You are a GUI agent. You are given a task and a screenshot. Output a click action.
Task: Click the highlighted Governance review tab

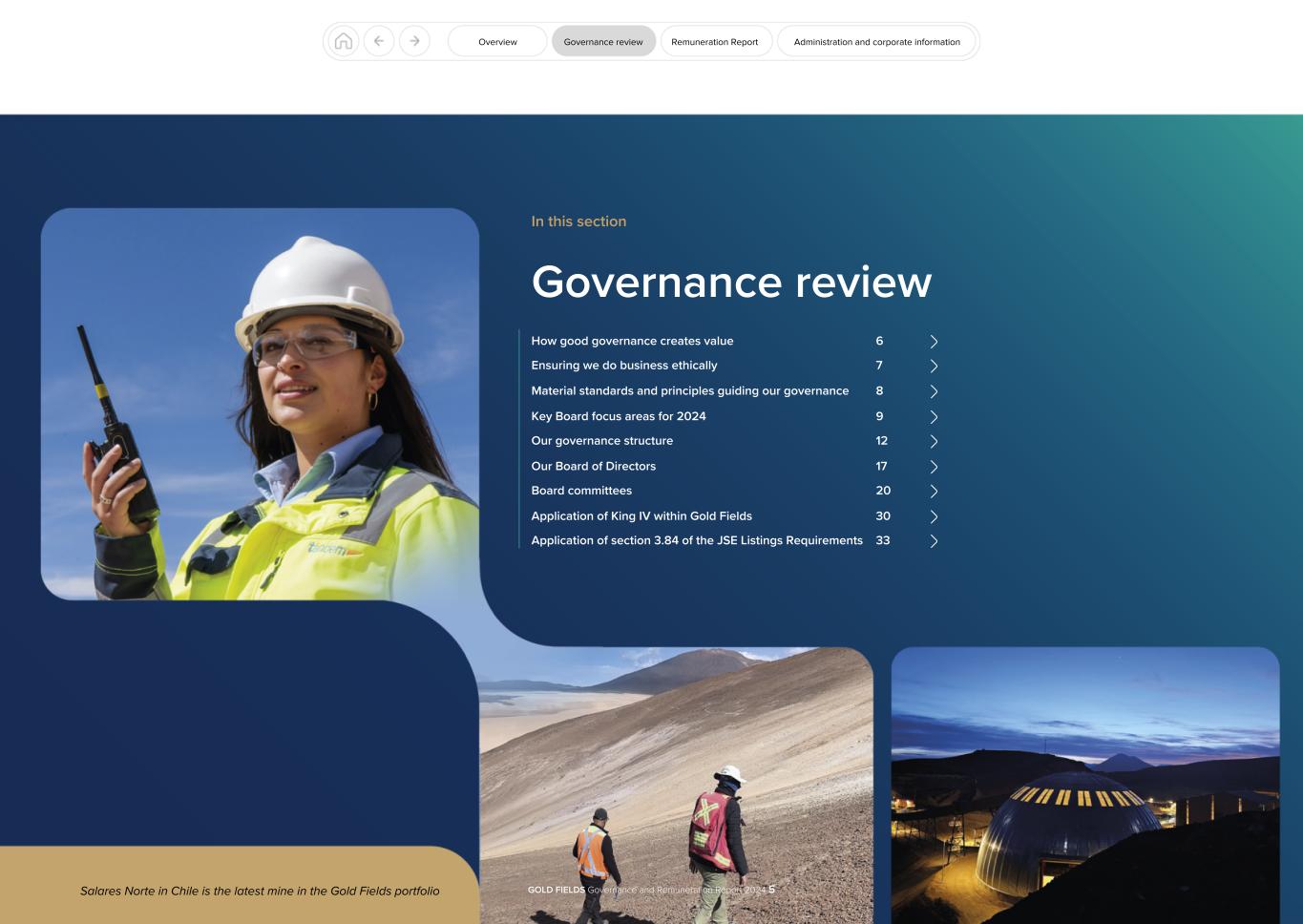(603, 41)
